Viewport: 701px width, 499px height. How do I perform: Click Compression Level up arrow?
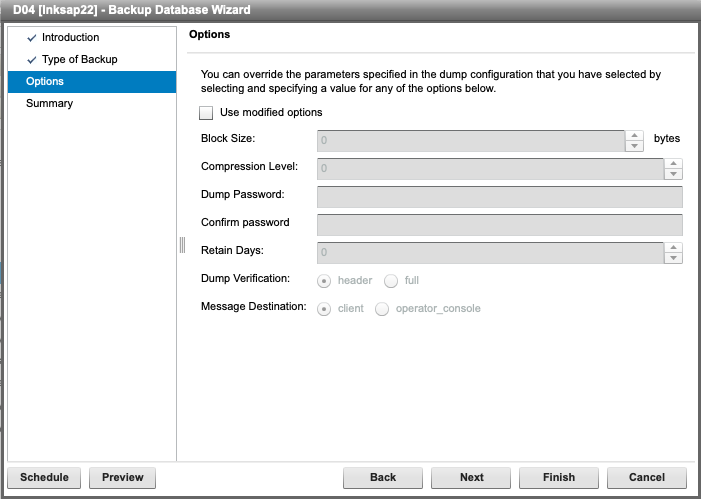[x=674, y=162]
